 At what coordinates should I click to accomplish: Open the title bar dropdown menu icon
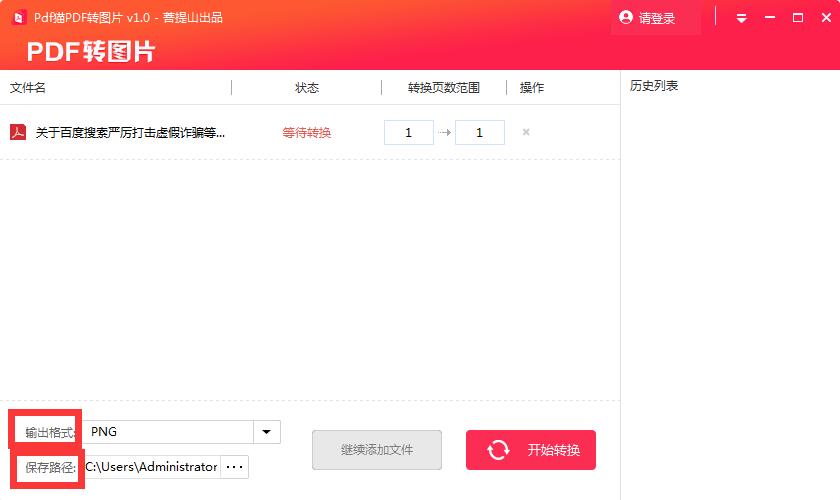[x=741, y=18]
